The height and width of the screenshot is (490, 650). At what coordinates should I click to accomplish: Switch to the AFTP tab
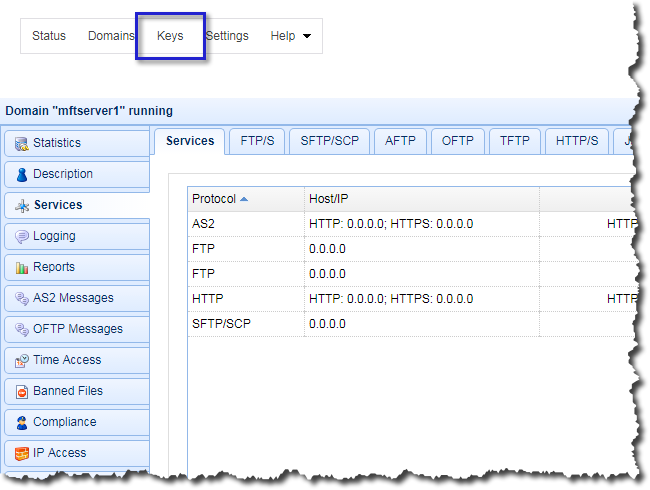point(400,141)
